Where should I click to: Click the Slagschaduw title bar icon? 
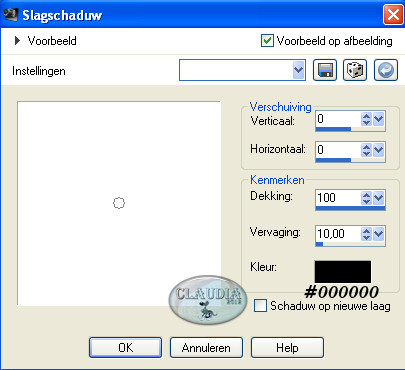pos(10,15)
